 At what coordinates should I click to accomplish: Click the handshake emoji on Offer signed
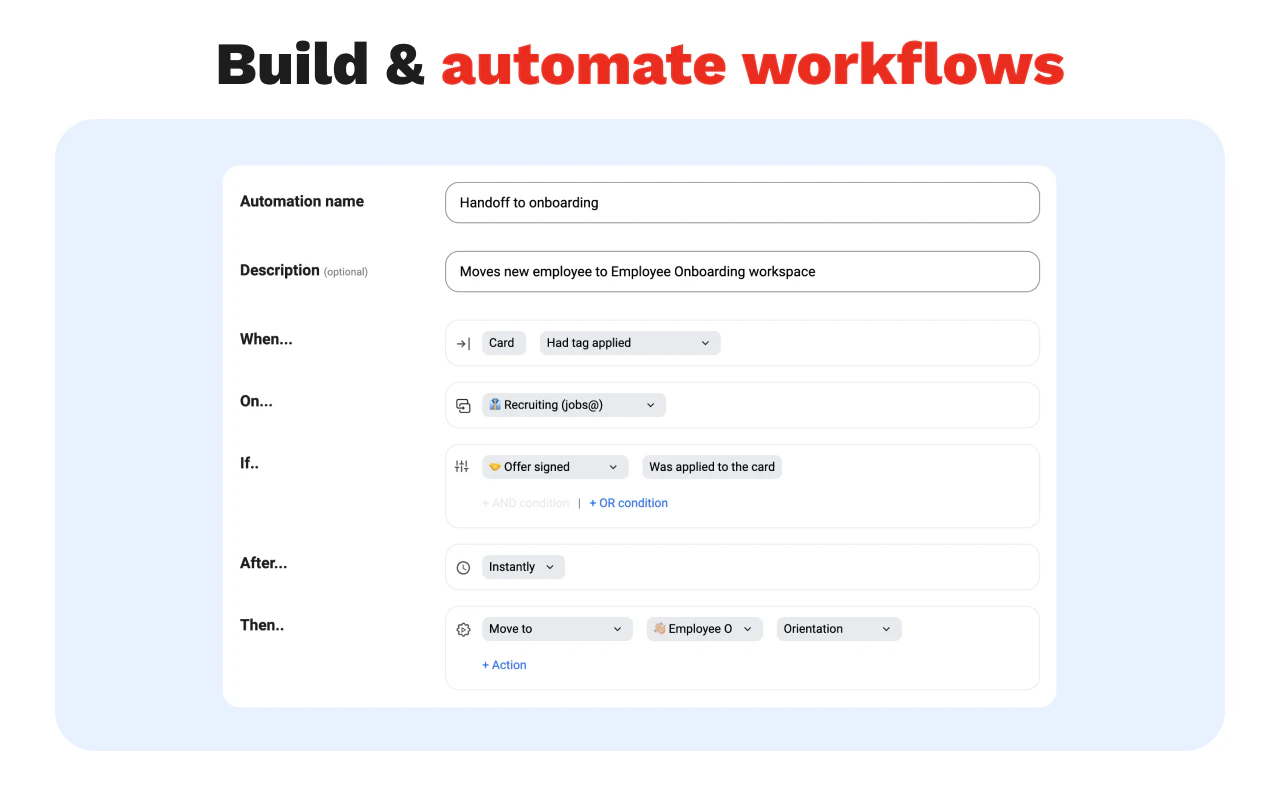point(494,467)
